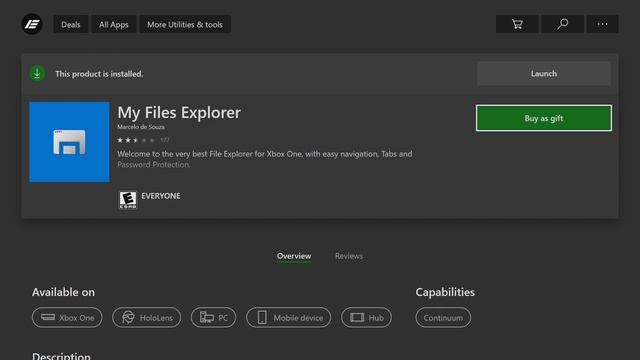Image resolution: width=640 pixels, height=360 pixels.
Task: Click the PC device icon
Action: pos(207,318)
